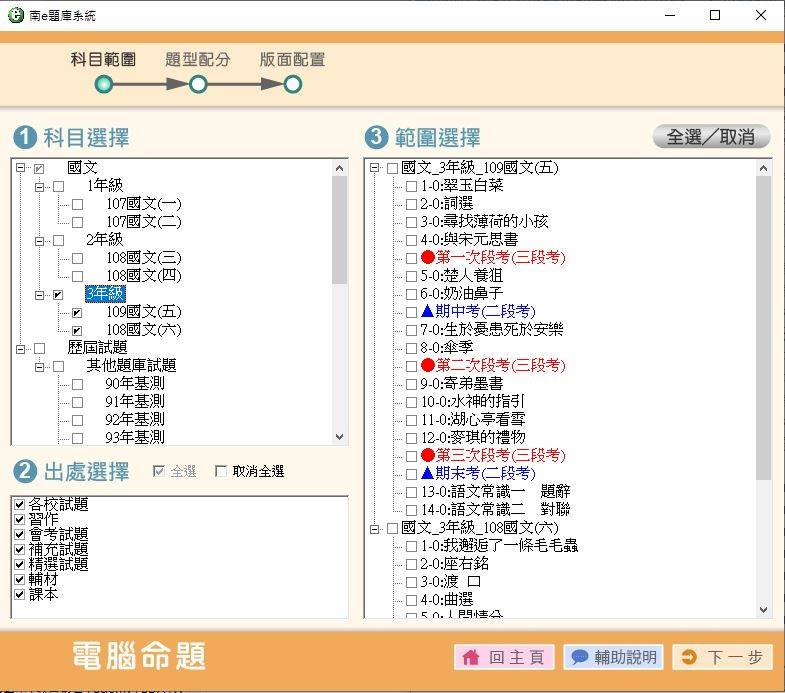Viewport: 785px width, 693px height.
Task: Click the 題型配分 step circle
Action: point(198,84)
